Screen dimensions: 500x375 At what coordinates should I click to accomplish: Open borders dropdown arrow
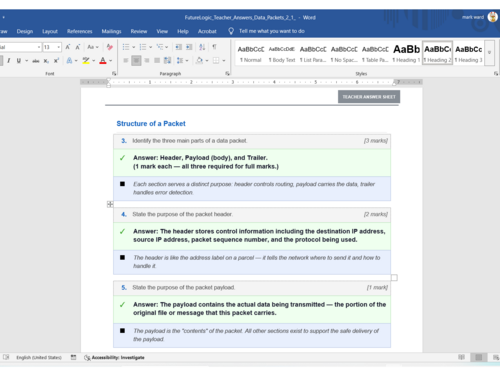click(x=224, y=61)
